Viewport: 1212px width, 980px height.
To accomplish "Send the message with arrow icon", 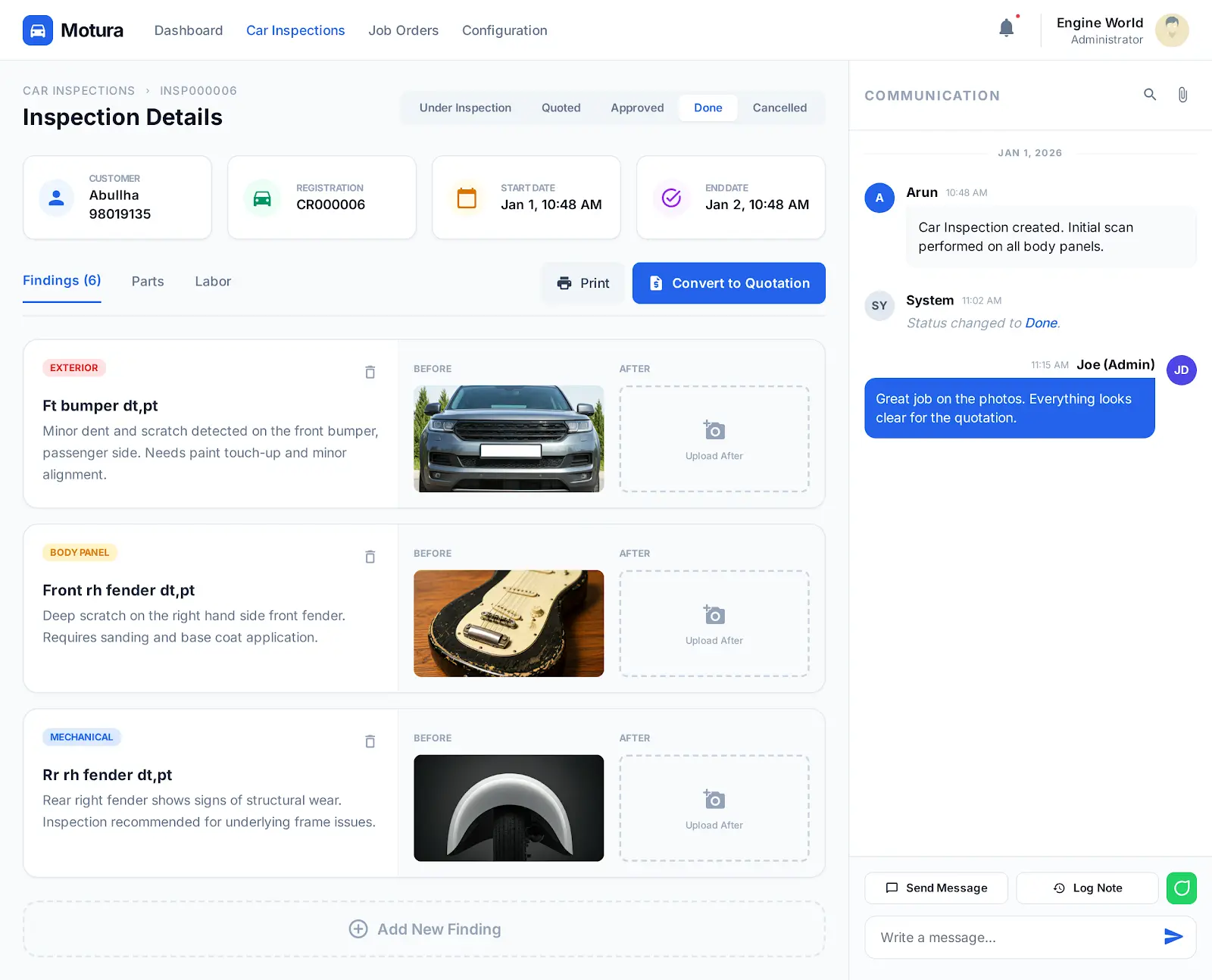I will (x=1173, y=937).
